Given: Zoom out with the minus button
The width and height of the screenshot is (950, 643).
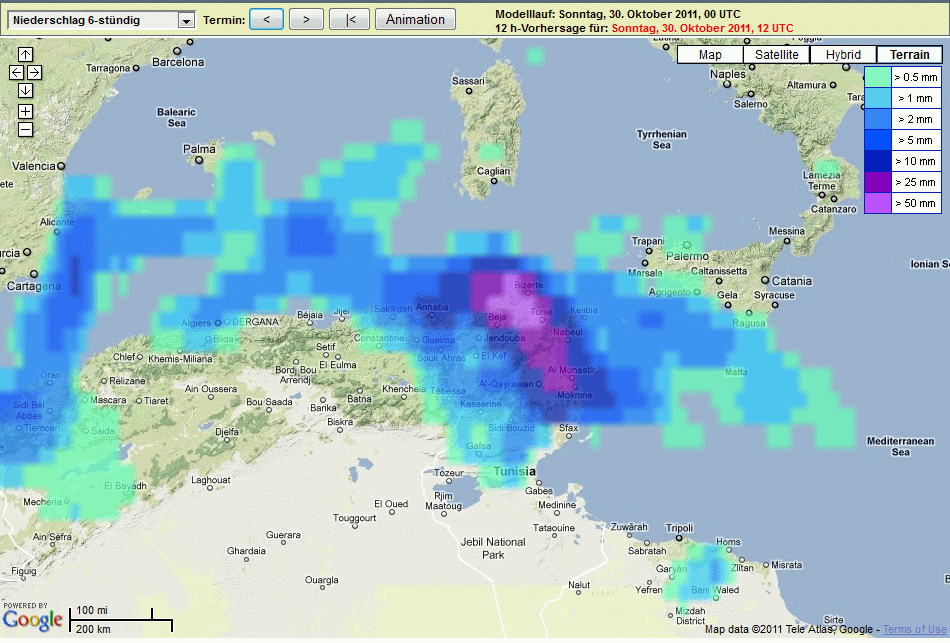Looking at the screenshot, I should pyautogui.click(x=25, y=130).
